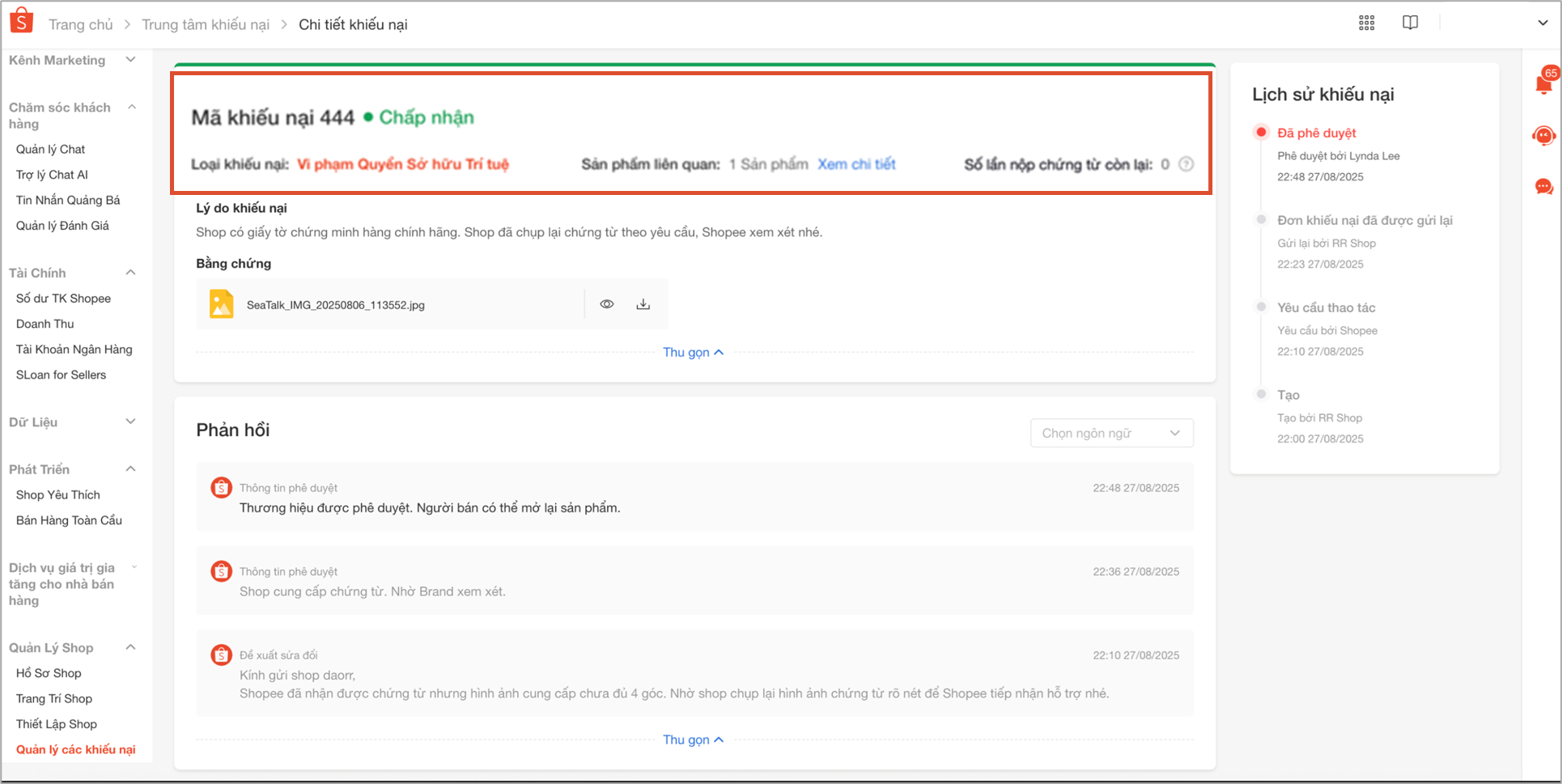Open Quản lý các khiếu nại menu item
Screen dimensions: 1562x784
click(75, 749)
